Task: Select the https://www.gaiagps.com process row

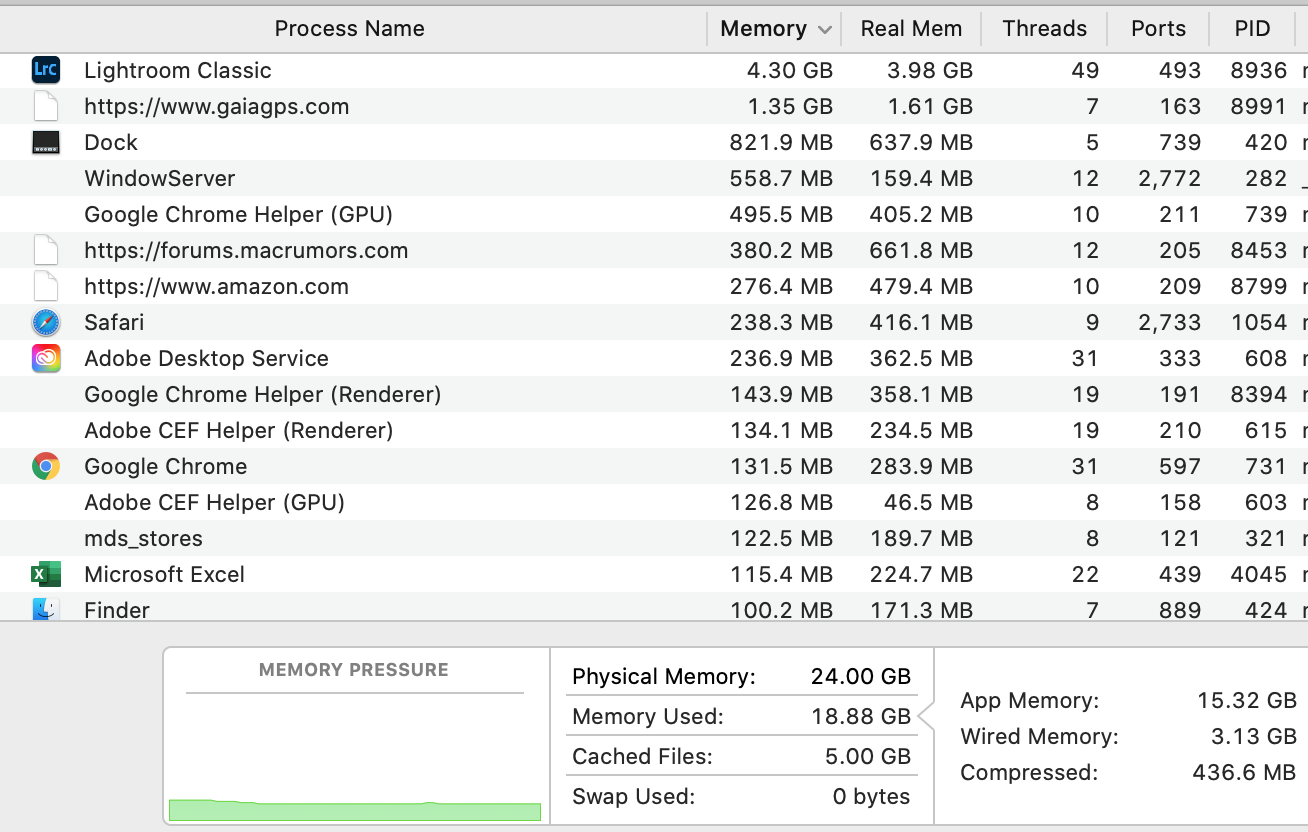Action: click(654, 106)
